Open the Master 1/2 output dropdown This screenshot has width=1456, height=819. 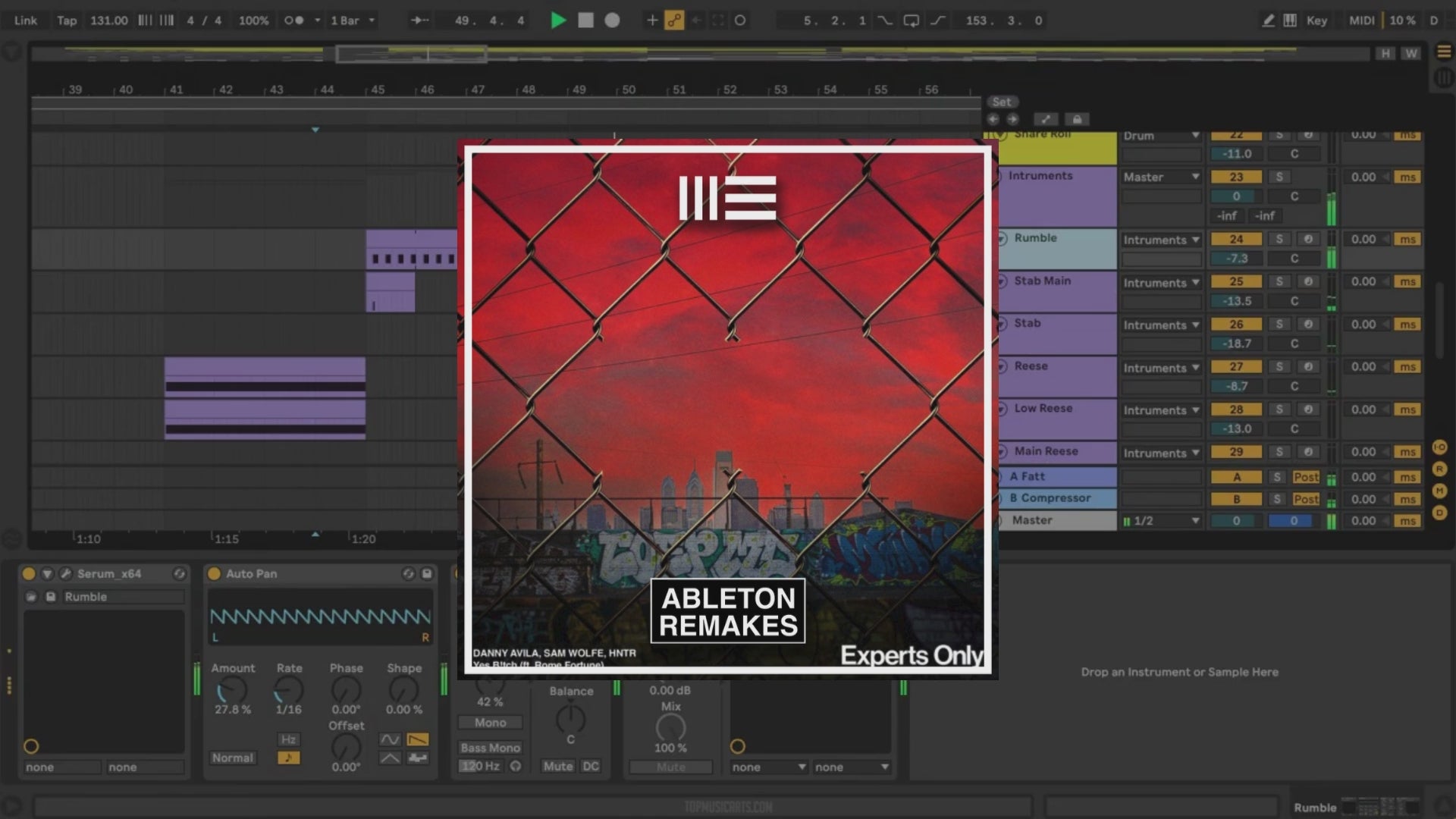coord(1162,521)
